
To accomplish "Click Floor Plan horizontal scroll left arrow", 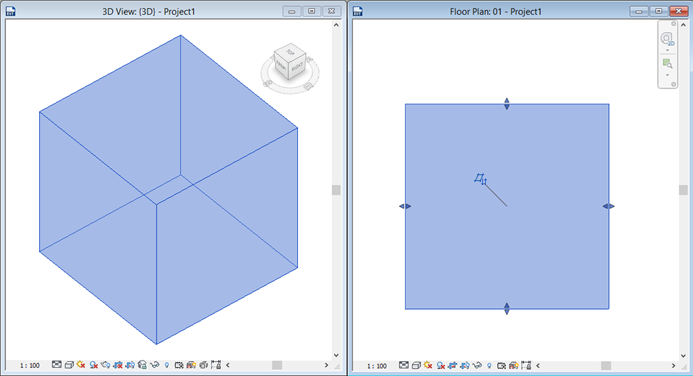I will [x=538, y=365].
